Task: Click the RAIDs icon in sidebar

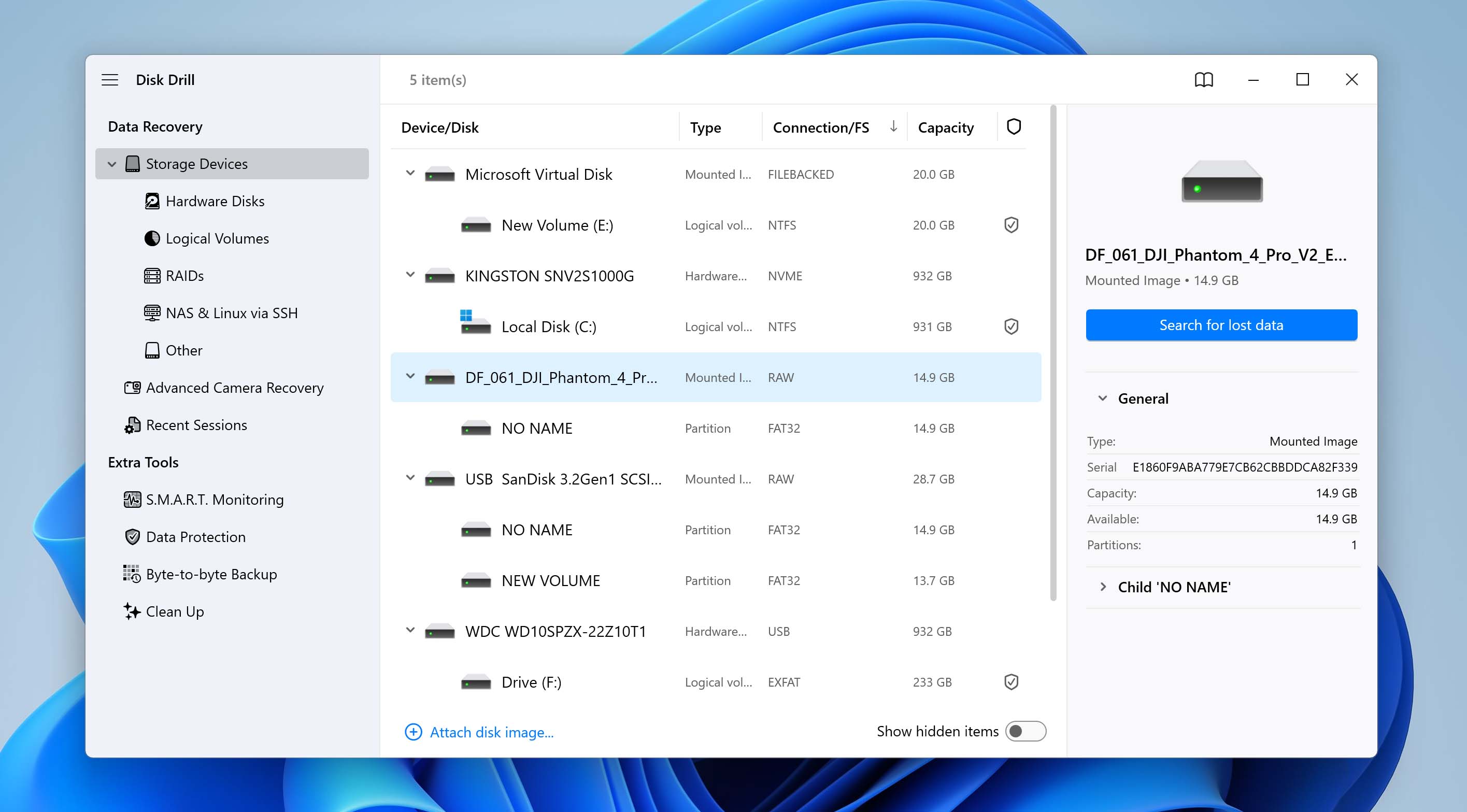Action: coord(152,276)
